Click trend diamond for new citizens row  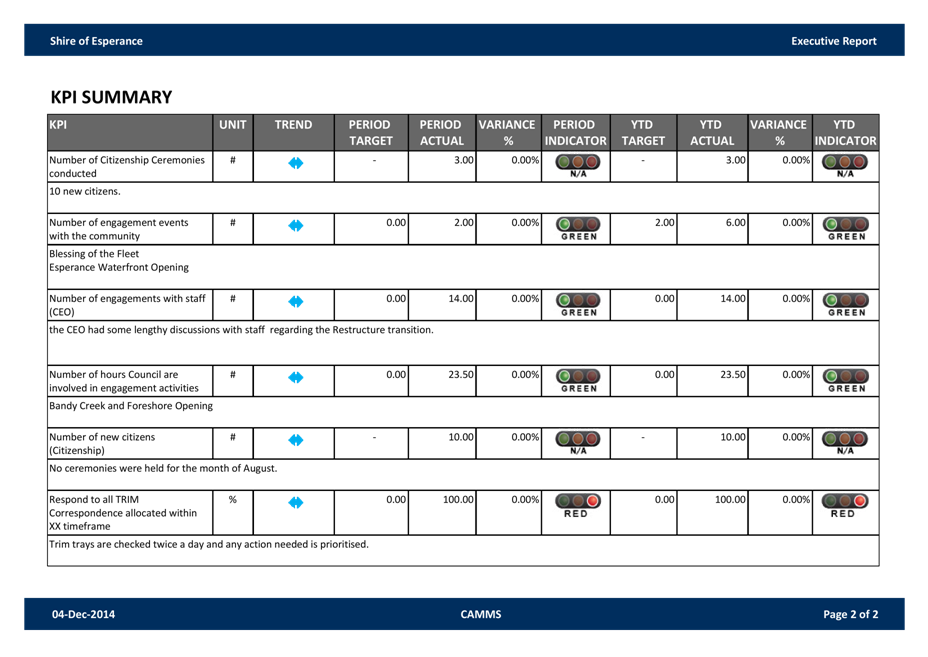point(295,440)
